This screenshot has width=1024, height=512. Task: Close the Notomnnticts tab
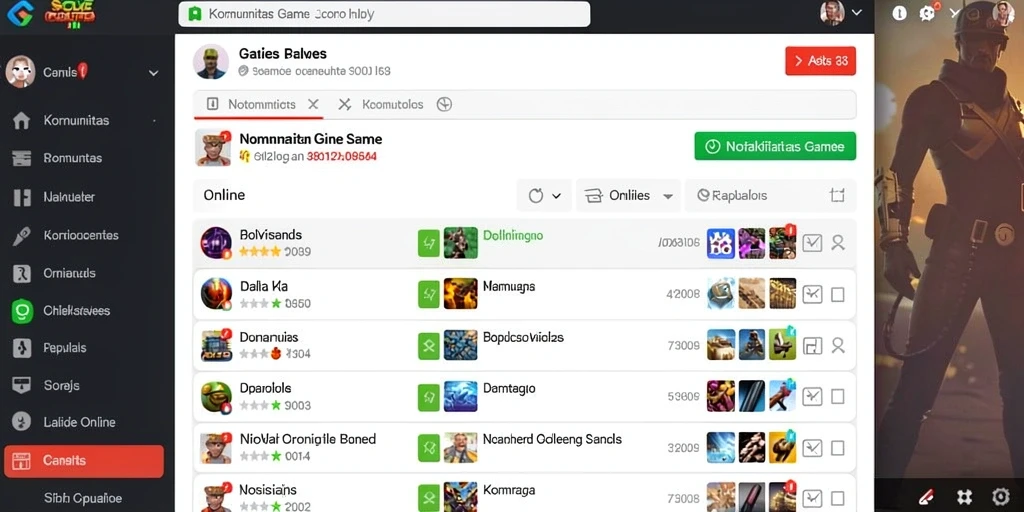click(x=313, y=104)
